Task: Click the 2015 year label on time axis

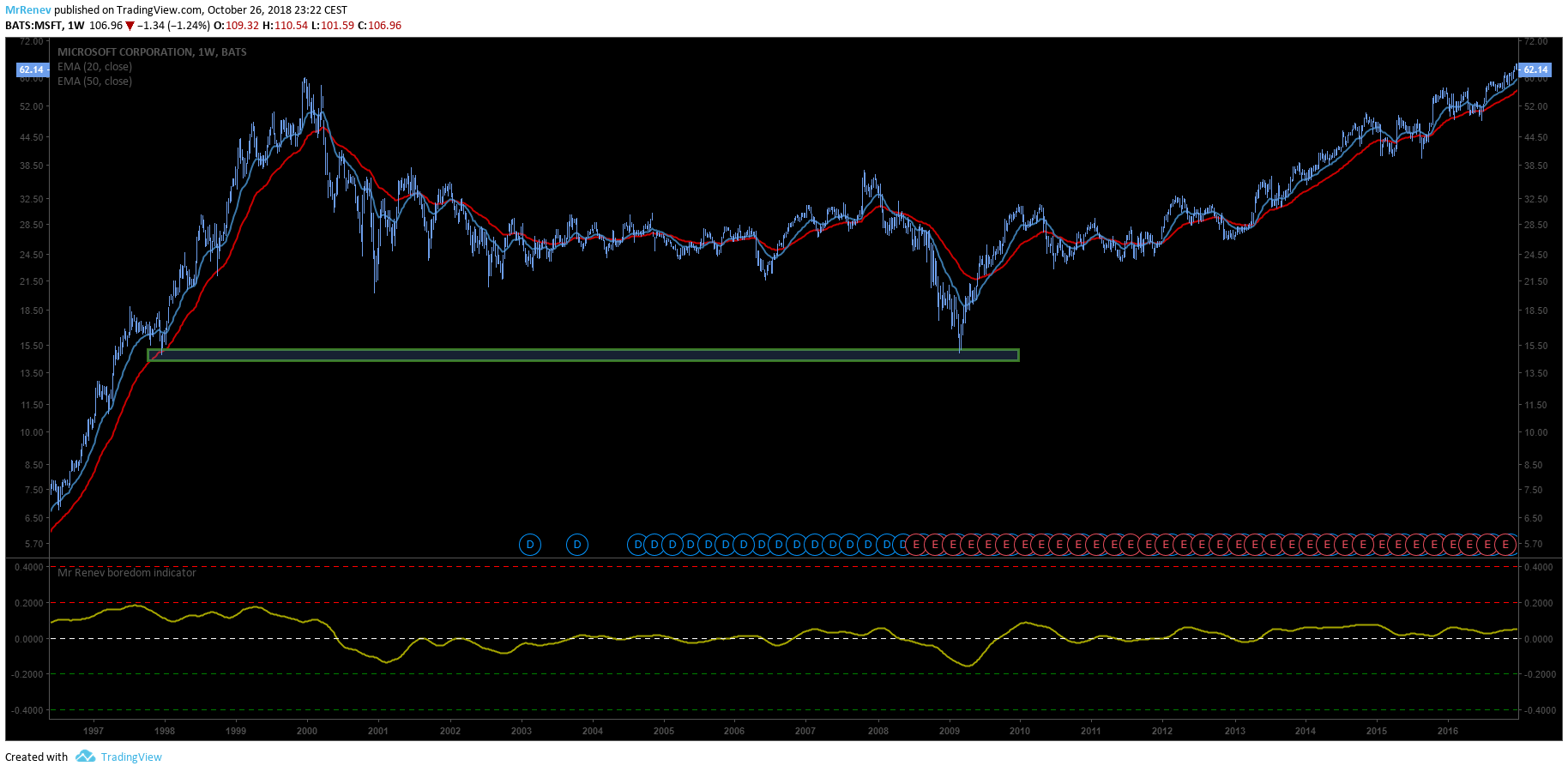Action: (x=1377, y=731)
